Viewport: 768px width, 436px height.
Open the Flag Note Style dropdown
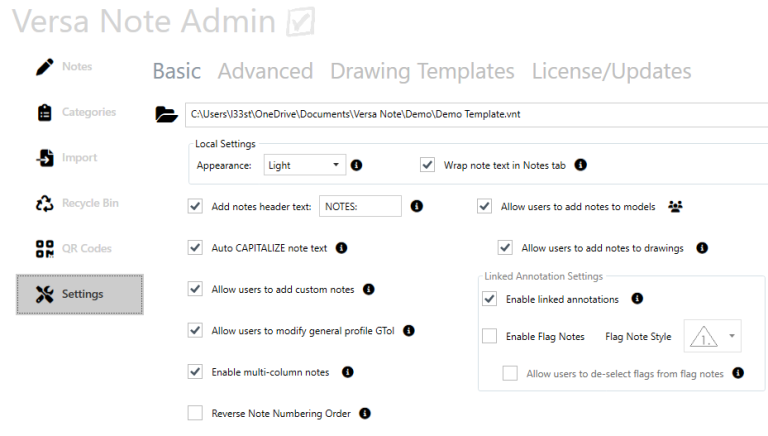pyautogui.click(x=713, y=337)
